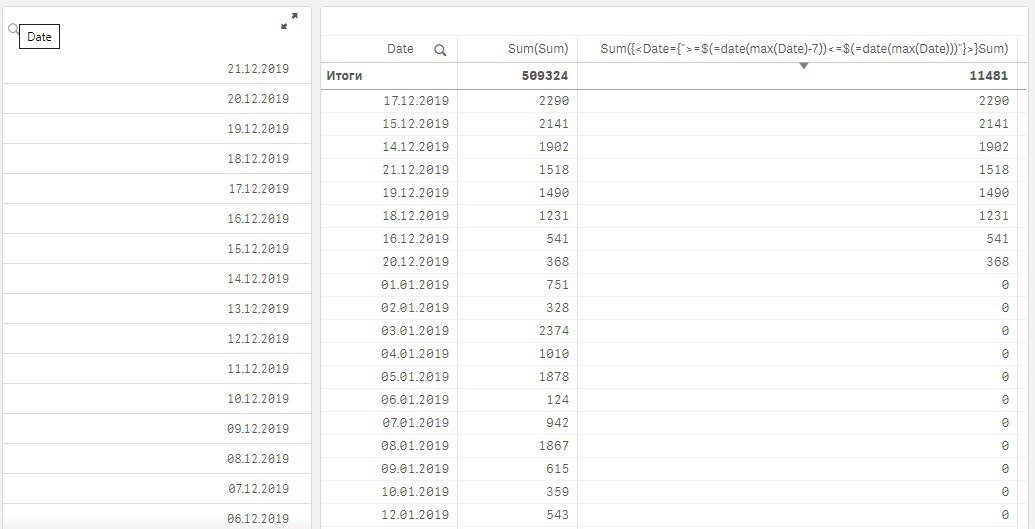Select 10.12.2019 in the Date filter list
This screenshot has height=529, width=1035.
(257, 399)
